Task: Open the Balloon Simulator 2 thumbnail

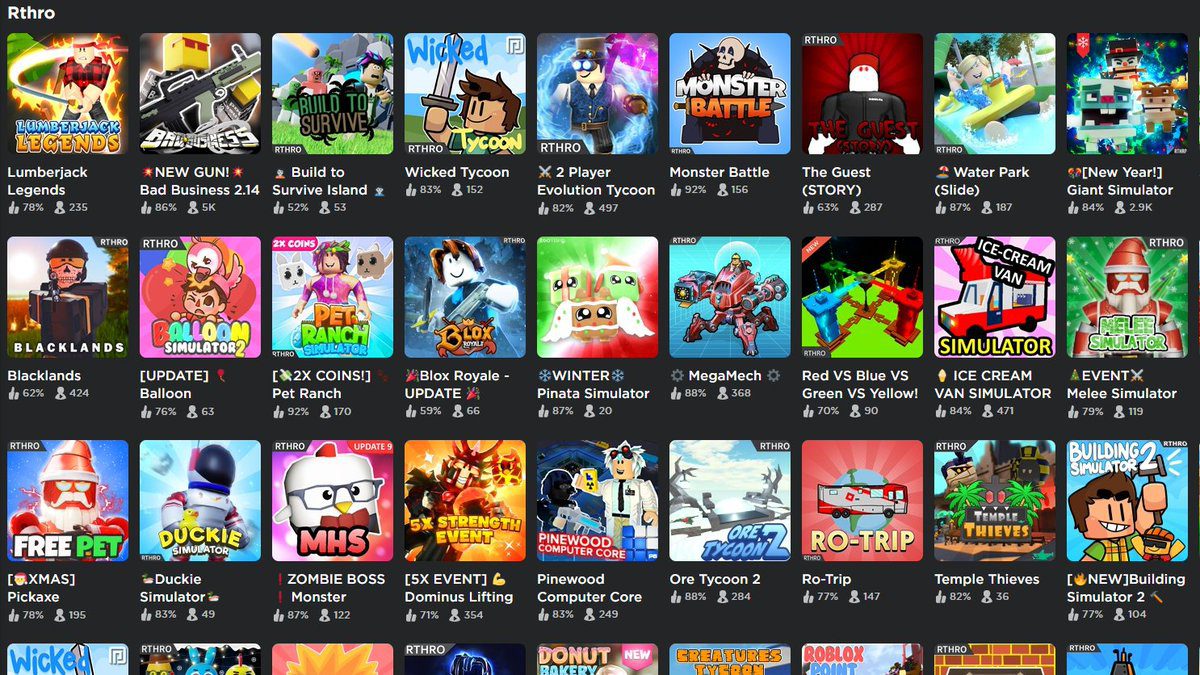Action: (200, 297)
